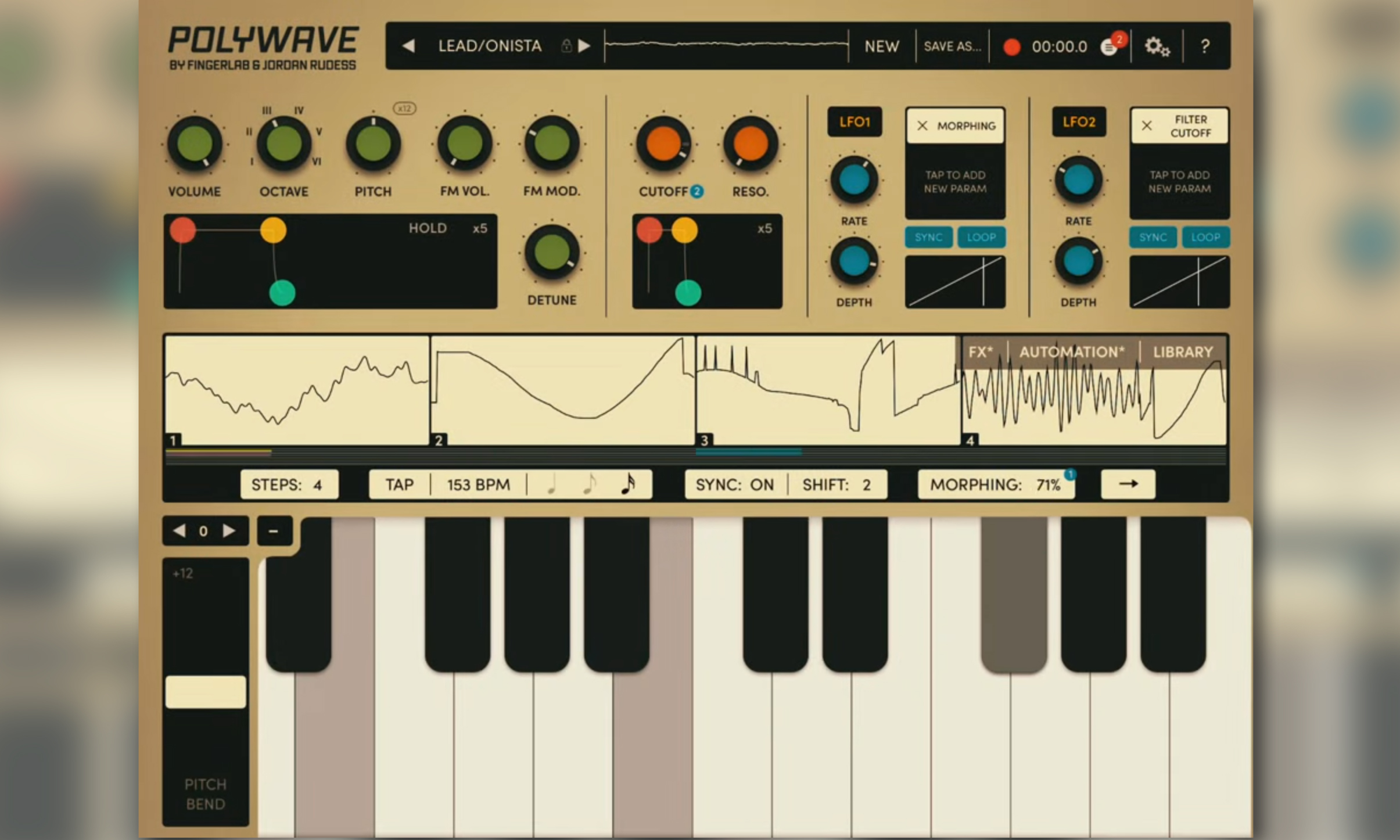Viewport: 1400px width, 840px height.
Task: Open the next preset arrow
Action: coord(586,46)
